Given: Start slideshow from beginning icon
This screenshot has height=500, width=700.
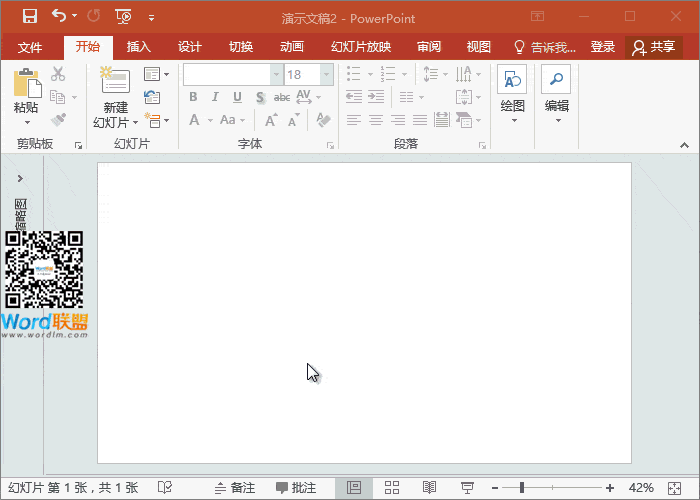Looking at the screenshot, I should tap(123, 17).
